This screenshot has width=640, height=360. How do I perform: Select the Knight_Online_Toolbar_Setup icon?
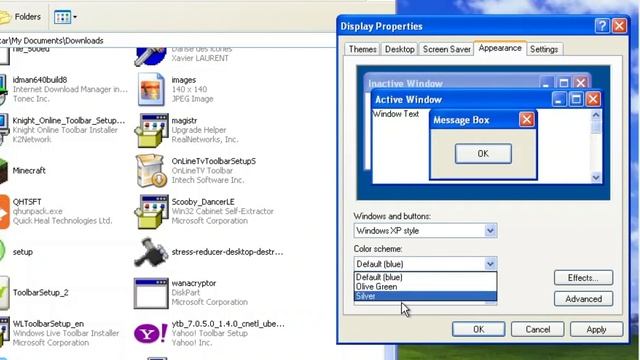(4, 130)
